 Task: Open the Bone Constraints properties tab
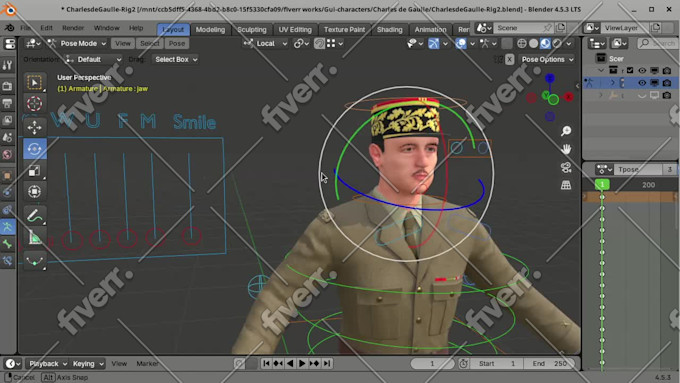7,261
